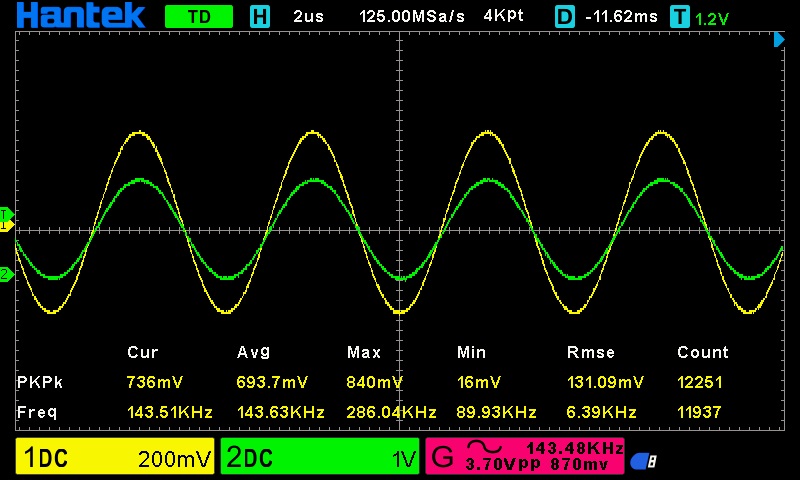The image size is (800, 480).
Task: Open the 4Kpt memory depth setting
Action: click(x=507, y=17)
